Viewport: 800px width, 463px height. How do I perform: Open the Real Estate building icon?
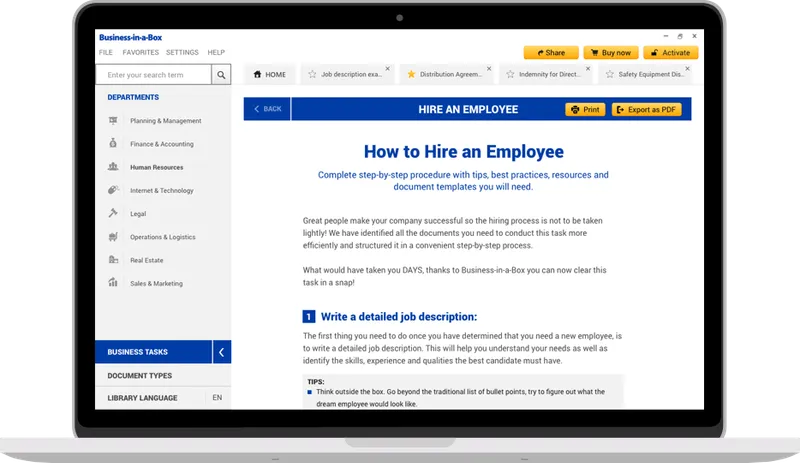click(x=113, y=259)
